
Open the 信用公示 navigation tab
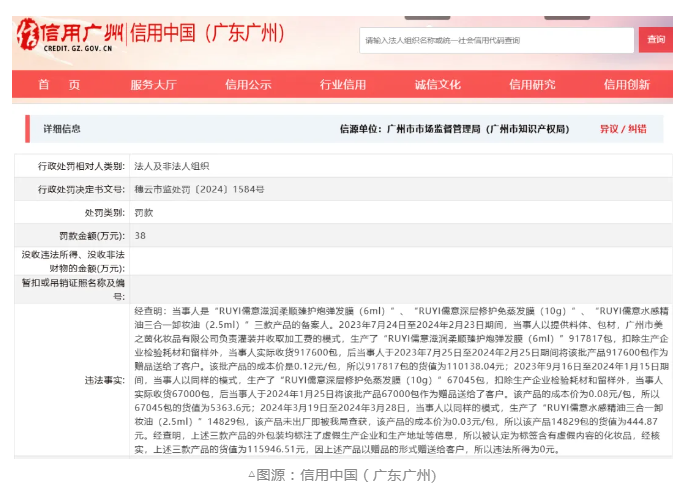click(x=248, y=84)
